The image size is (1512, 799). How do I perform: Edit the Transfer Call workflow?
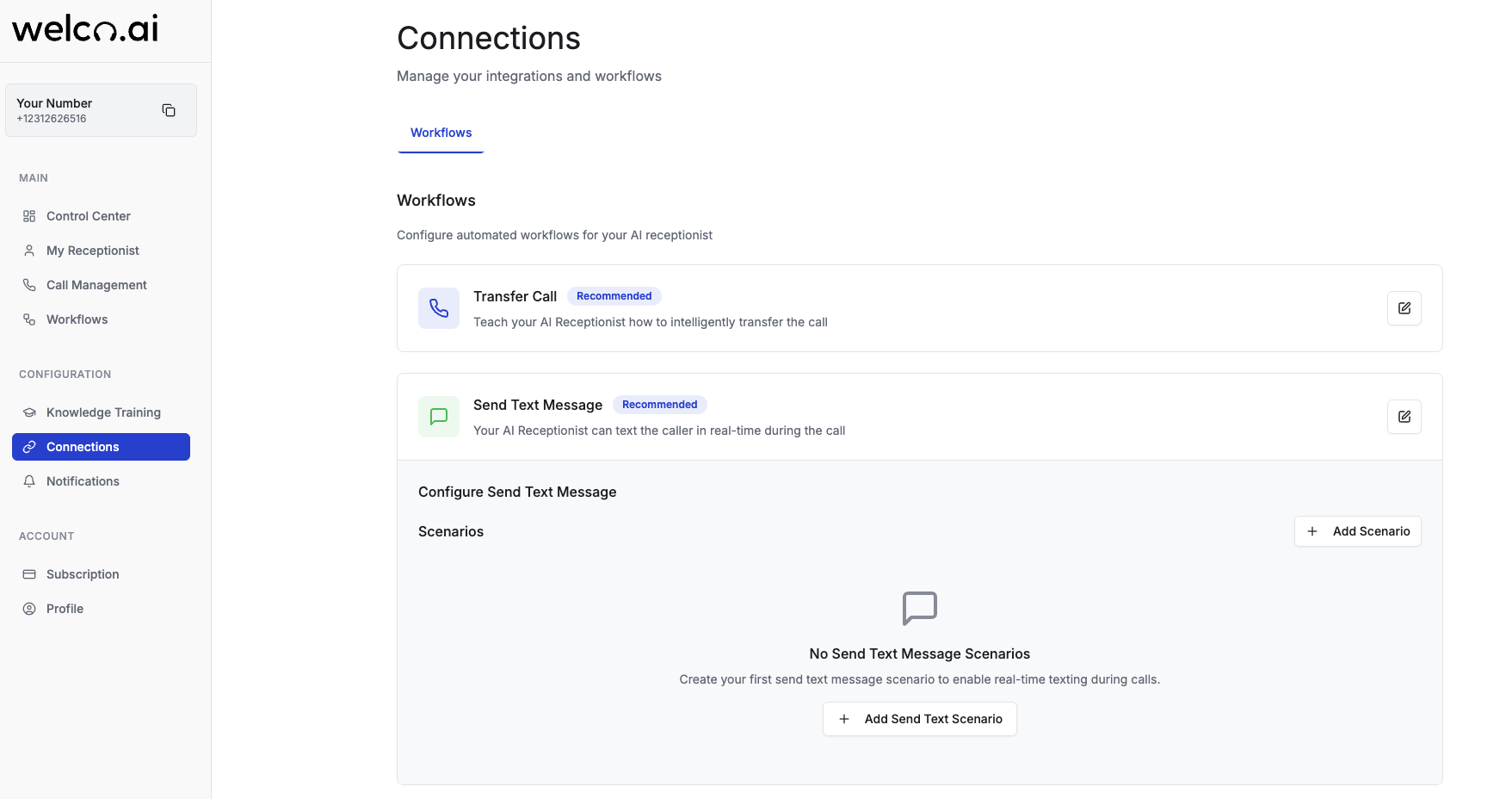pyautogui.click(x=1404, y=308)
